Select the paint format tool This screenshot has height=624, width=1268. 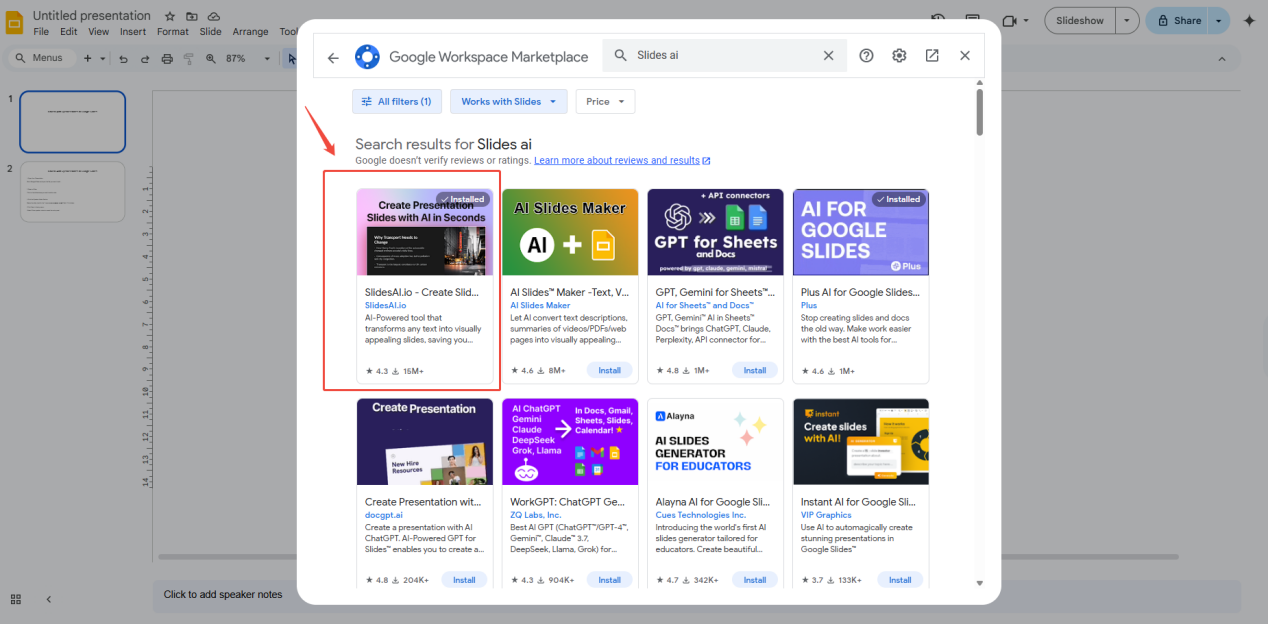(x=188, y=57)
